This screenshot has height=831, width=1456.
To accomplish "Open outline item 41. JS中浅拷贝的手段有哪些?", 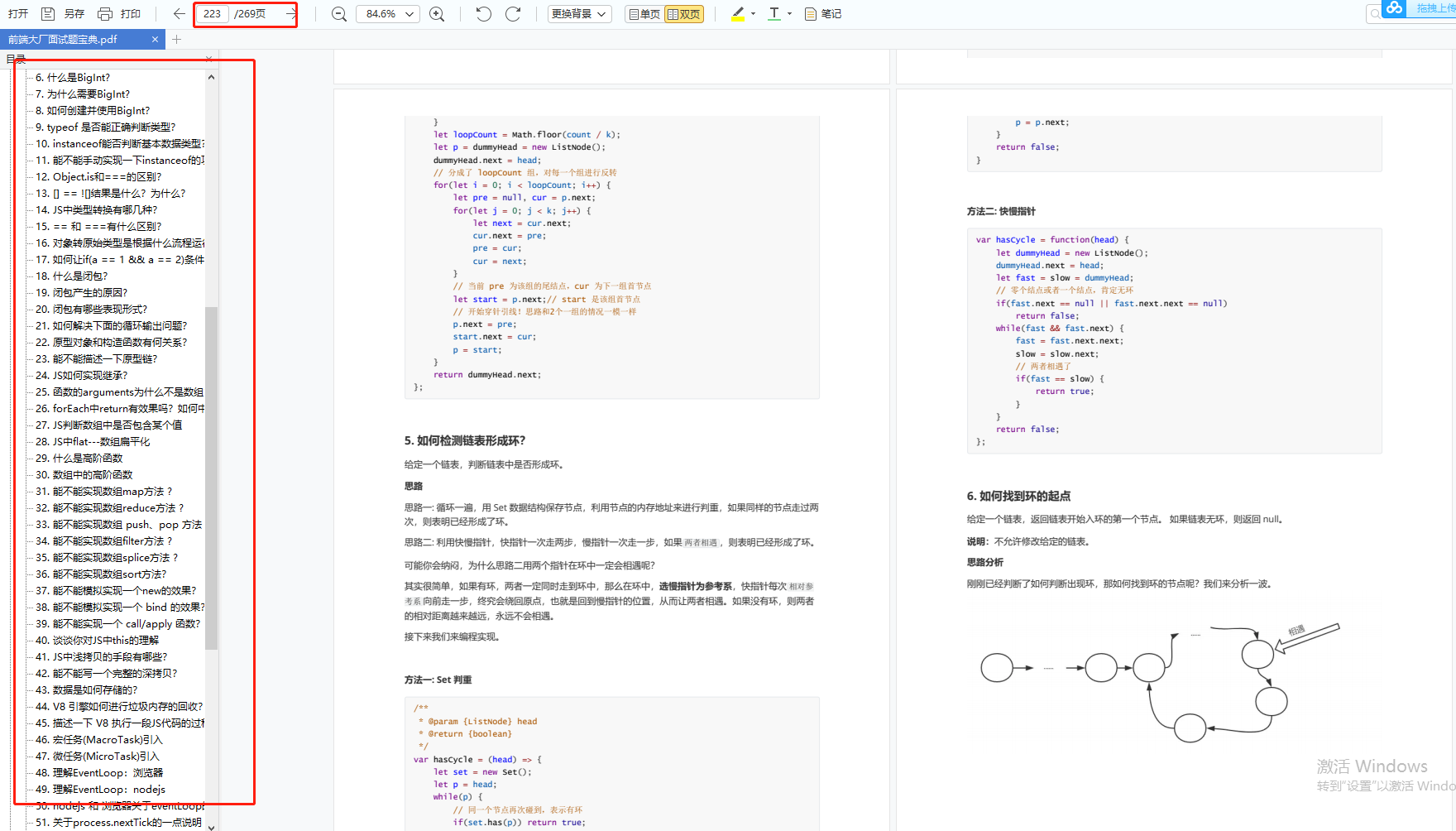I will (x=102, y=656).
